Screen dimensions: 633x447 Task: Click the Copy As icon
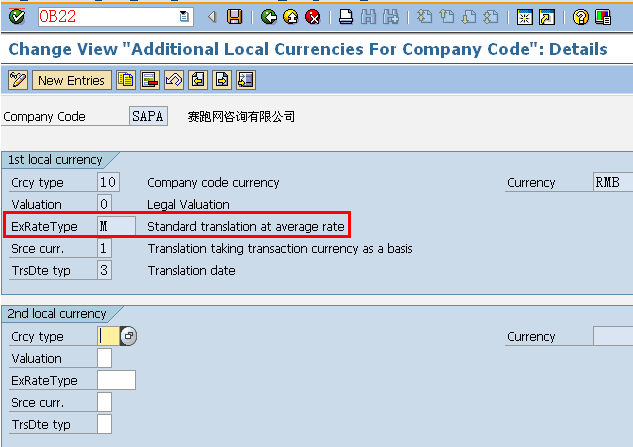(x=126, y=80)
